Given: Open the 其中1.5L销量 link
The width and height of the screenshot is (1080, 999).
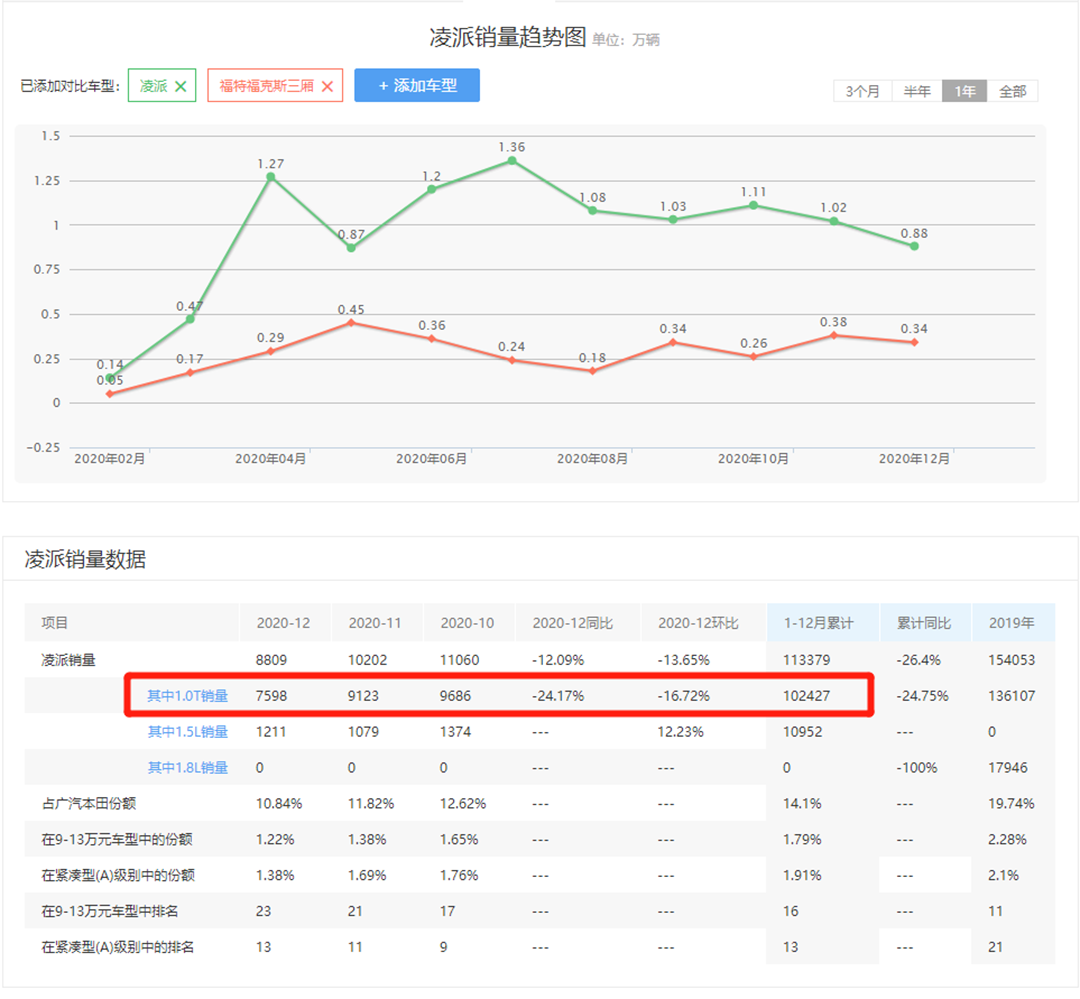Looking at the screenshot, I should [x=188, y=732].
